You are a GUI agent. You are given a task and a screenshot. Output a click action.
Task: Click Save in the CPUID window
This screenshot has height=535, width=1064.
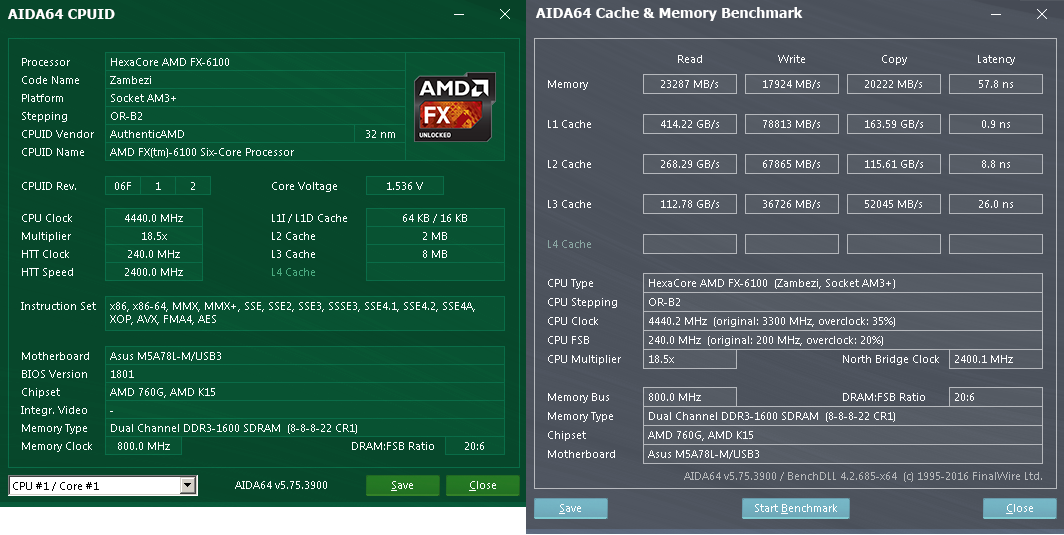402,486
